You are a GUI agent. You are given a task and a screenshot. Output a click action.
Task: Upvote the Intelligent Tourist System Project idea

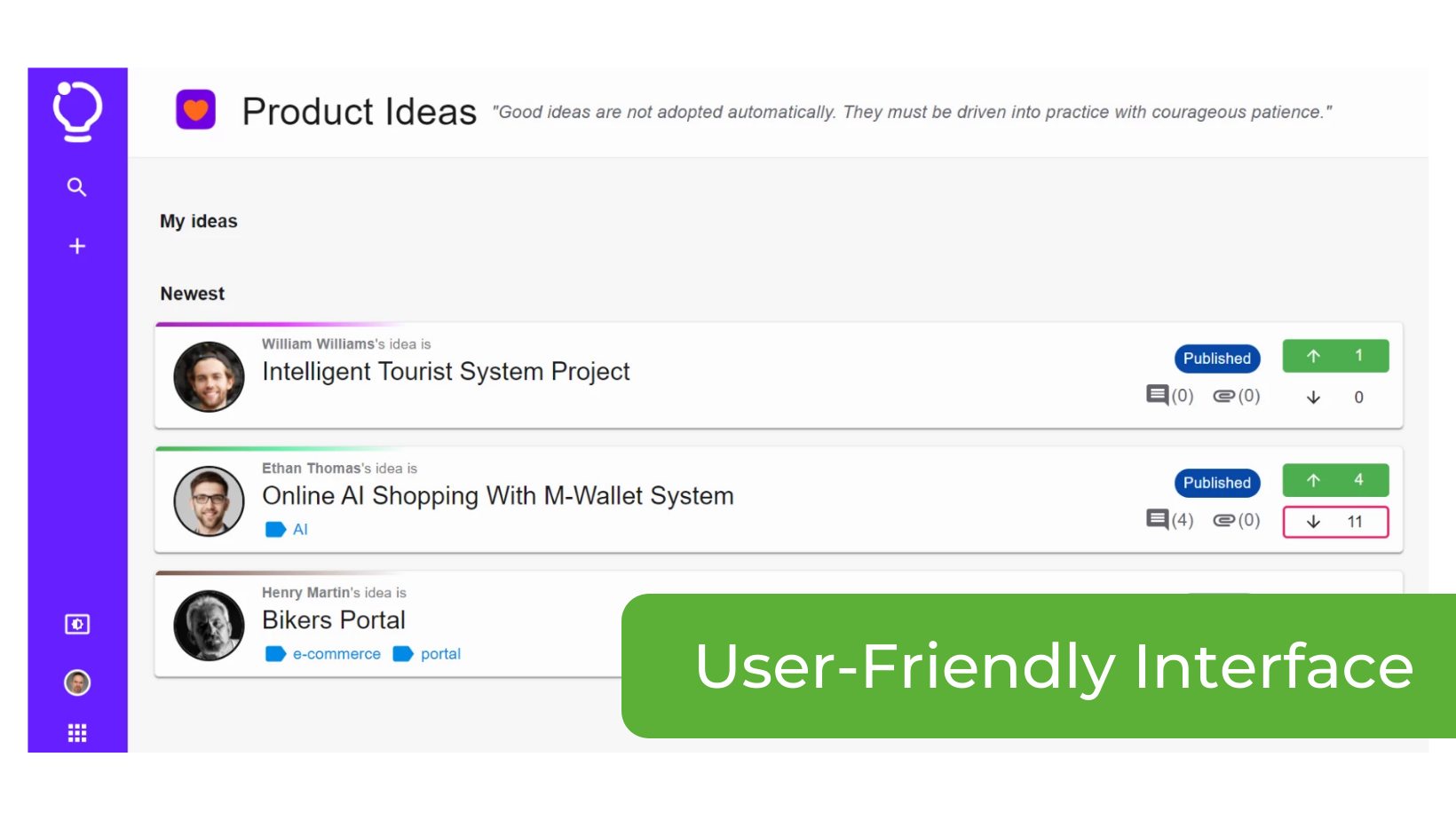point(1334,356)
